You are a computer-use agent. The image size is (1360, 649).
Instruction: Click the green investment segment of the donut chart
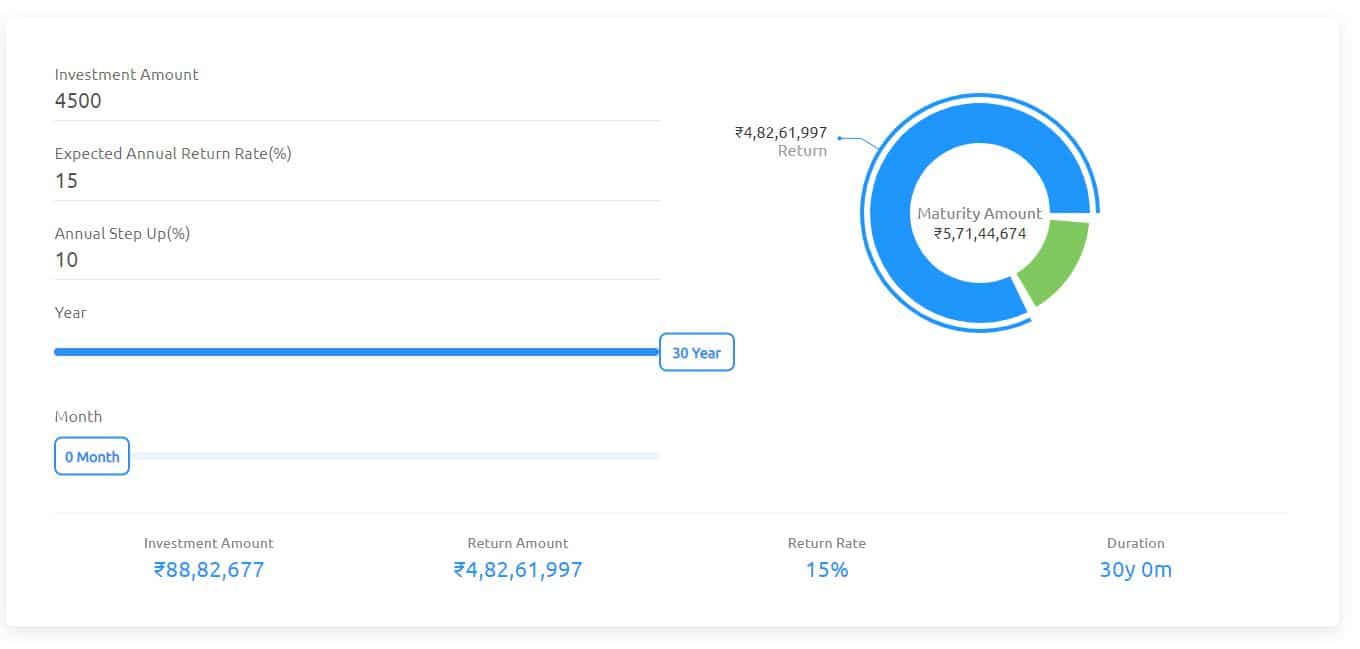(x=1057, y=260)
